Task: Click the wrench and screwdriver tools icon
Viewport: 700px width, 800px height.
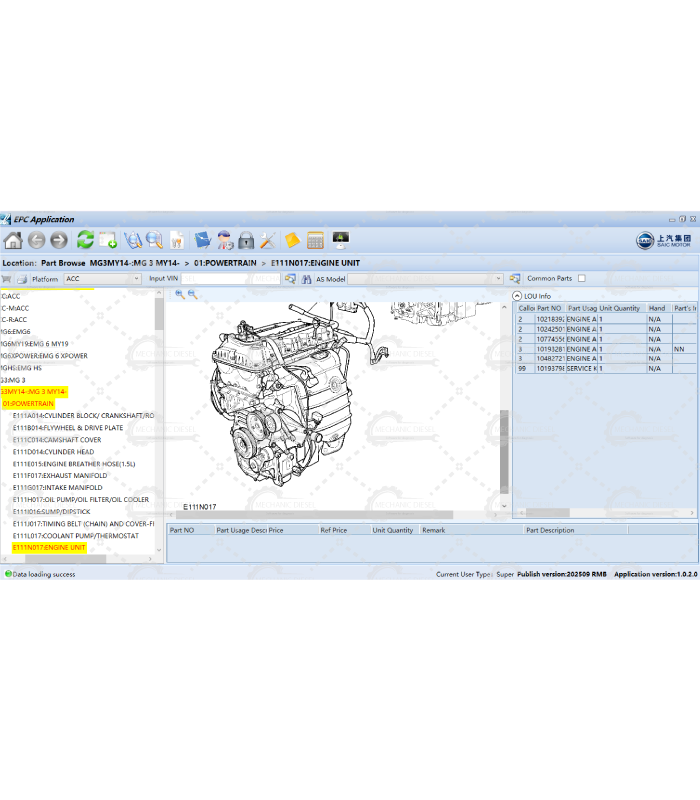Action: point(267,240)
